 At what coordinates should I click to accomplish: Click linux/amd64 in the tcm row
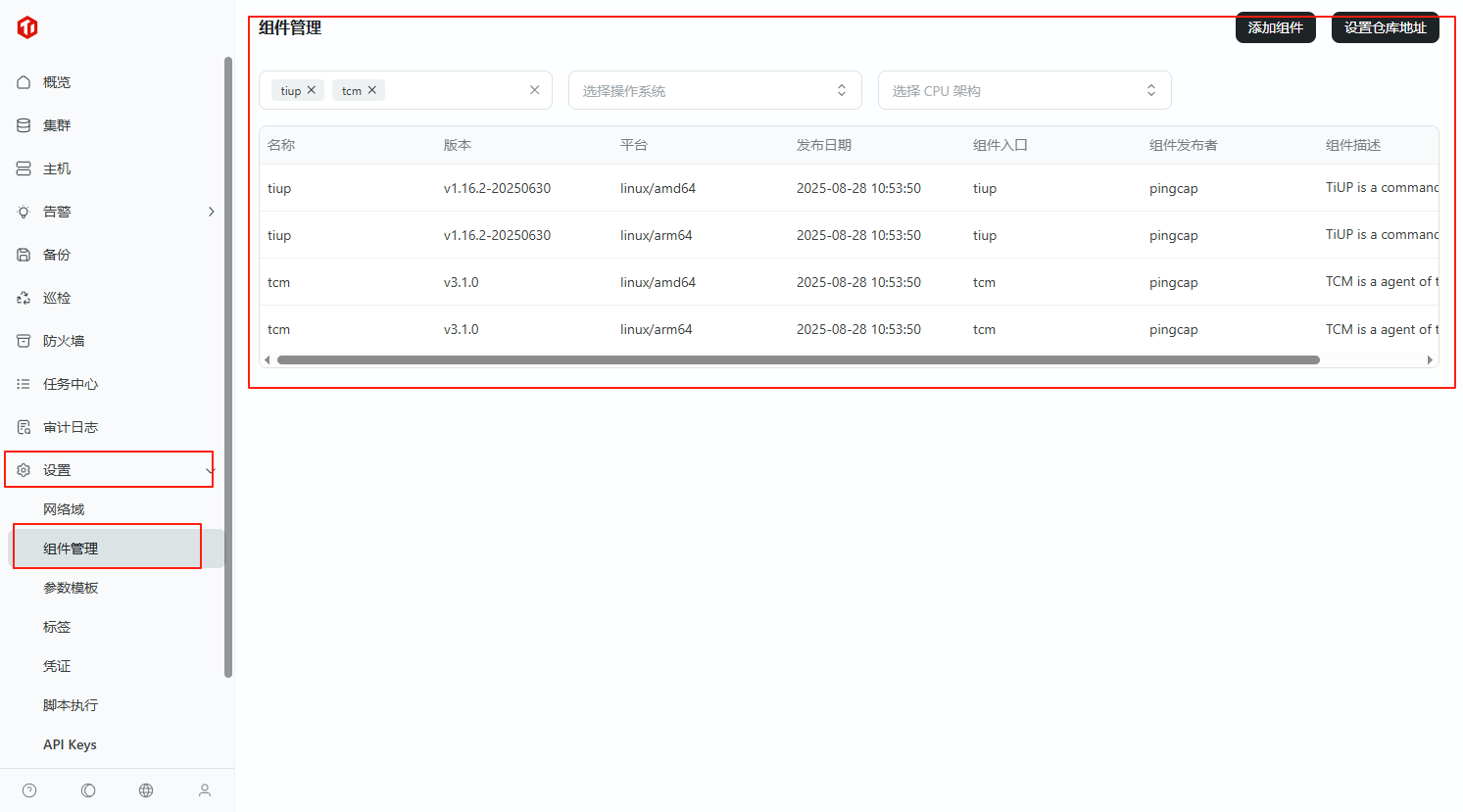[658, 282]
